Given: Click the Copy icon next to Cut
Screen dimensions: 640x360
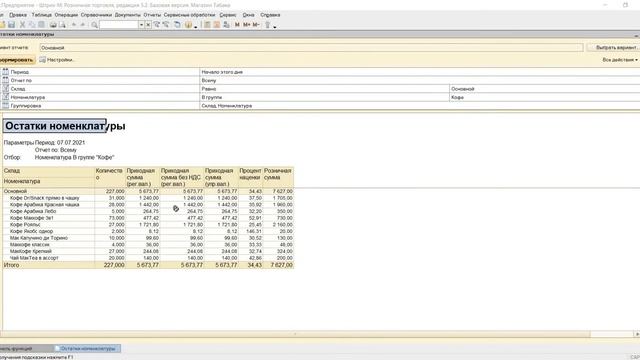Looking at the screenshot, I should pyautogui.click(x=32, y=25).
